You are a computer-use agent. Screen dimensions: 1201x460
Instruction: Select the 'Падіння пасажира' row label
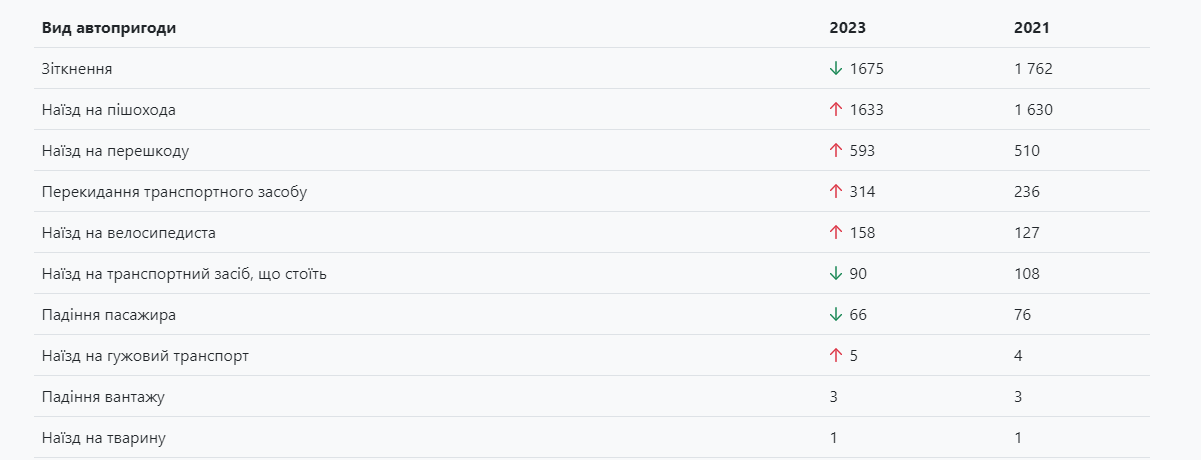click(108, 315)
